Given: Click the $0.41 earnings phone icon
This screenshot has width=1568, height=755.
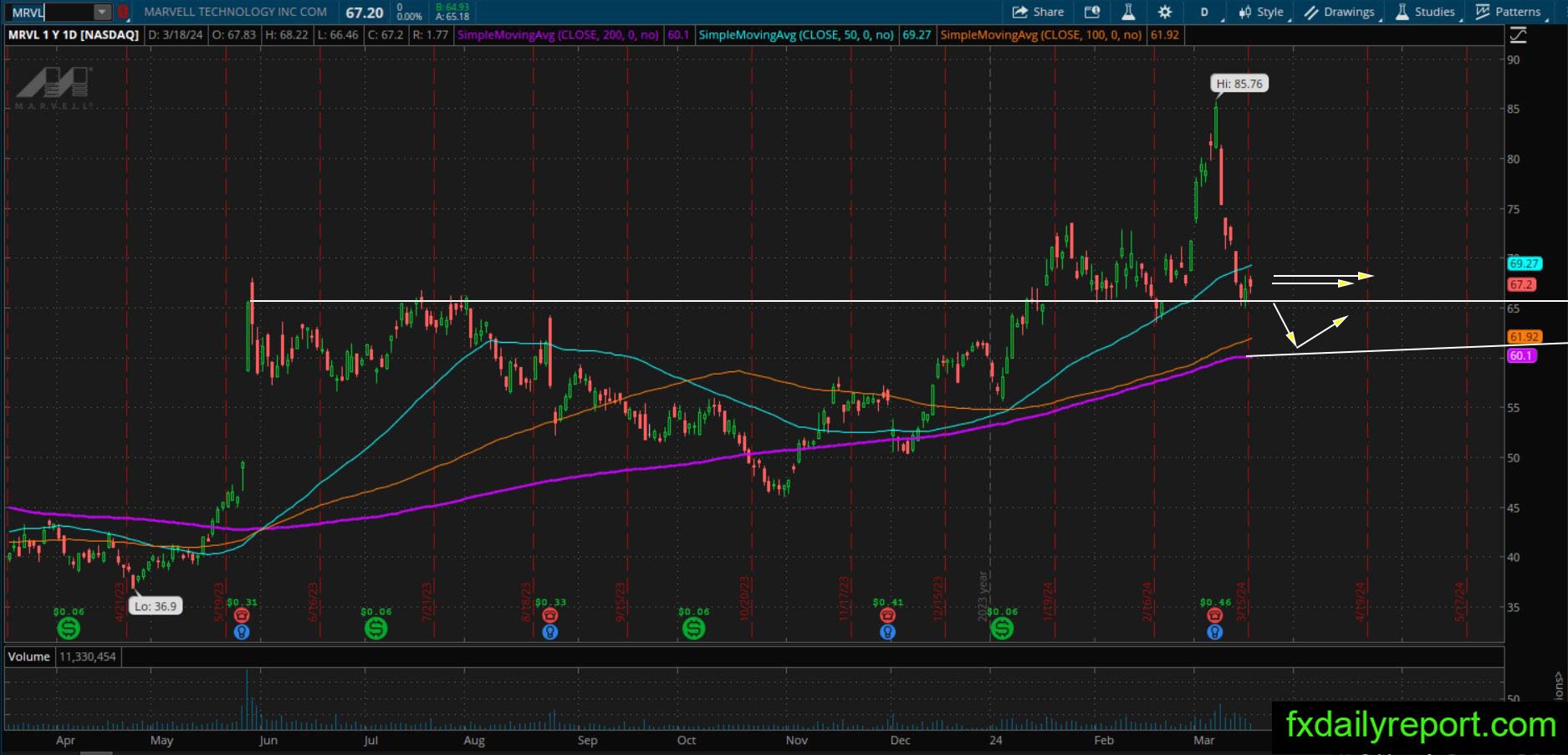Looking at the screenshot, I should pos(887,615).
